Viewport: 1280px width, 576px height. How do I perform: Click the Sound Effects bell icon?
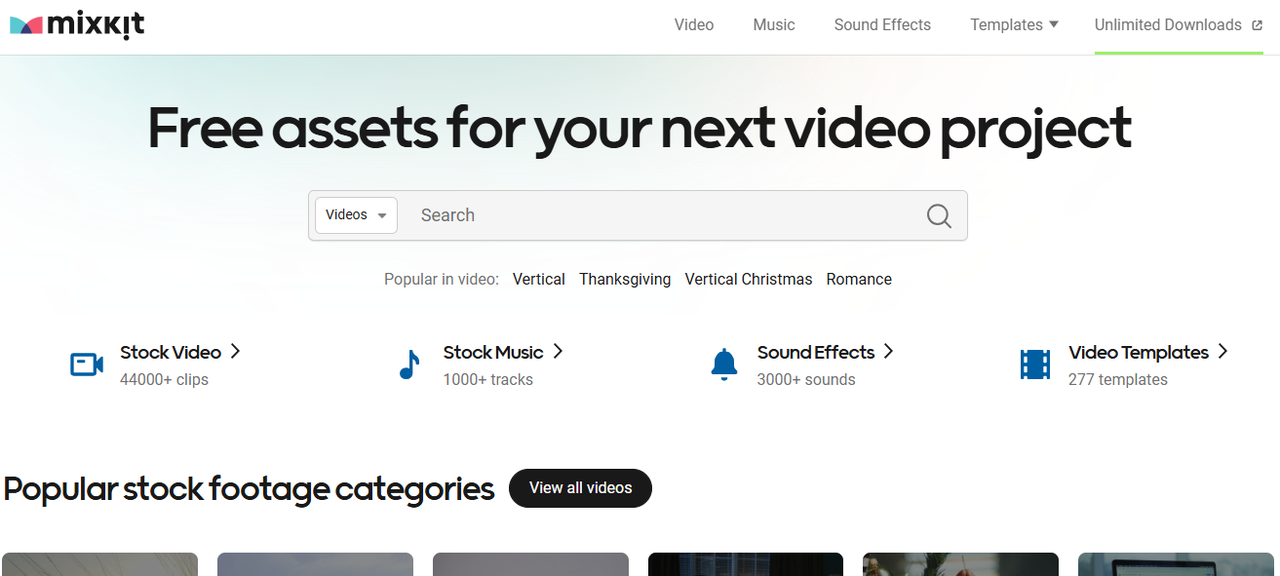724,365
